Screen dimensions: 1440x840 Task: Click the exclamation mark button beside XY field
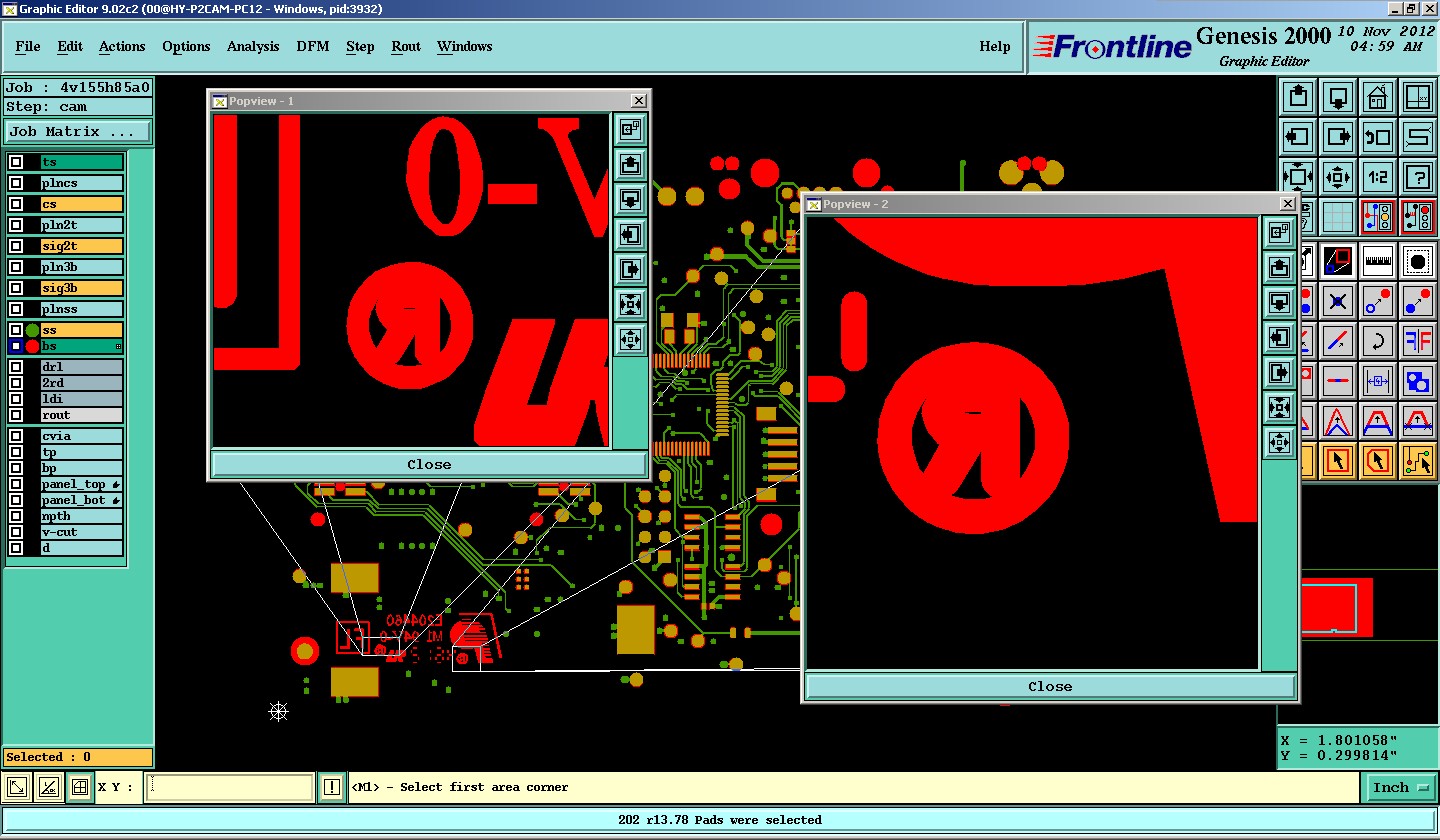[332, 787]
